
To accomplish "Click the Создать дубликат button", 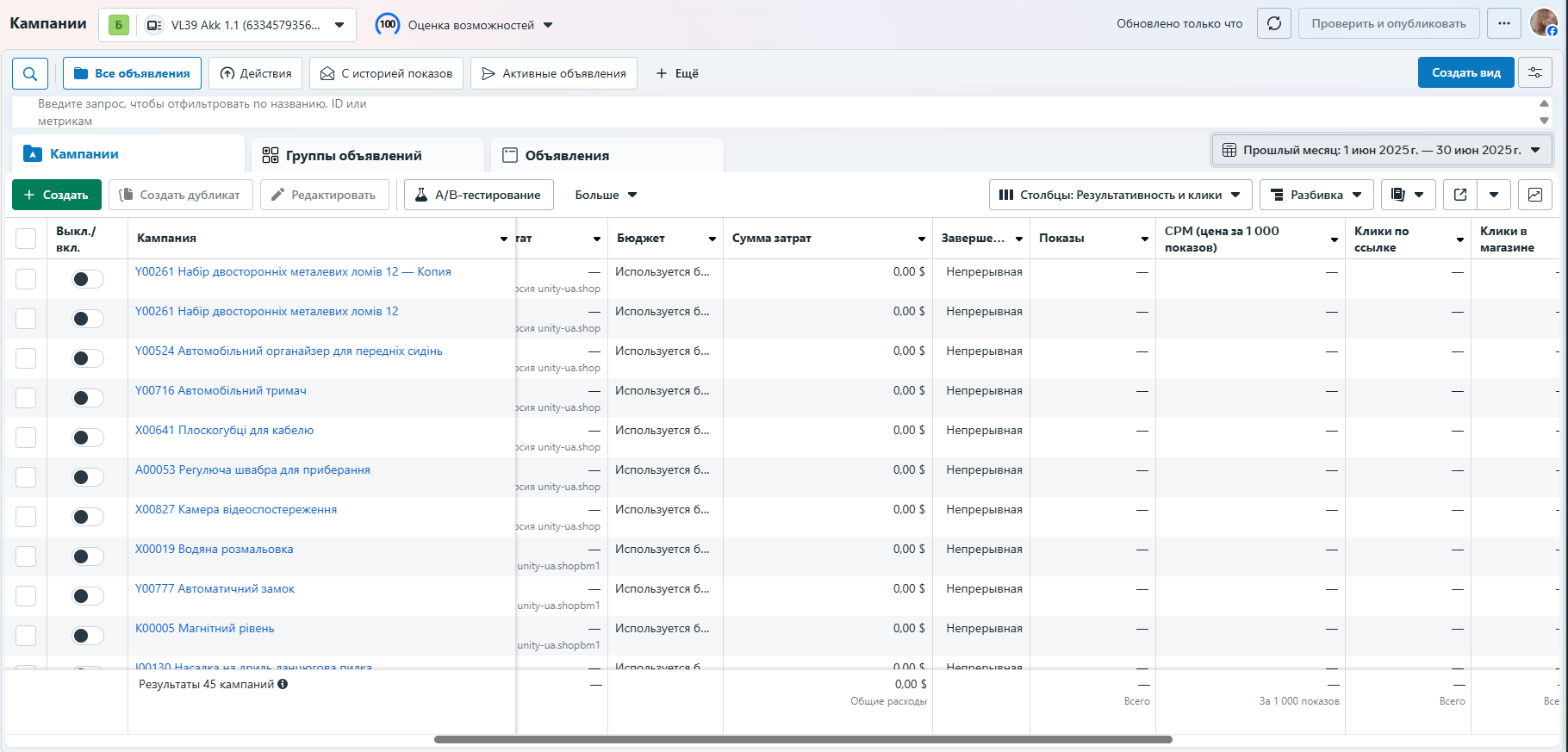I will pos(181,195).
